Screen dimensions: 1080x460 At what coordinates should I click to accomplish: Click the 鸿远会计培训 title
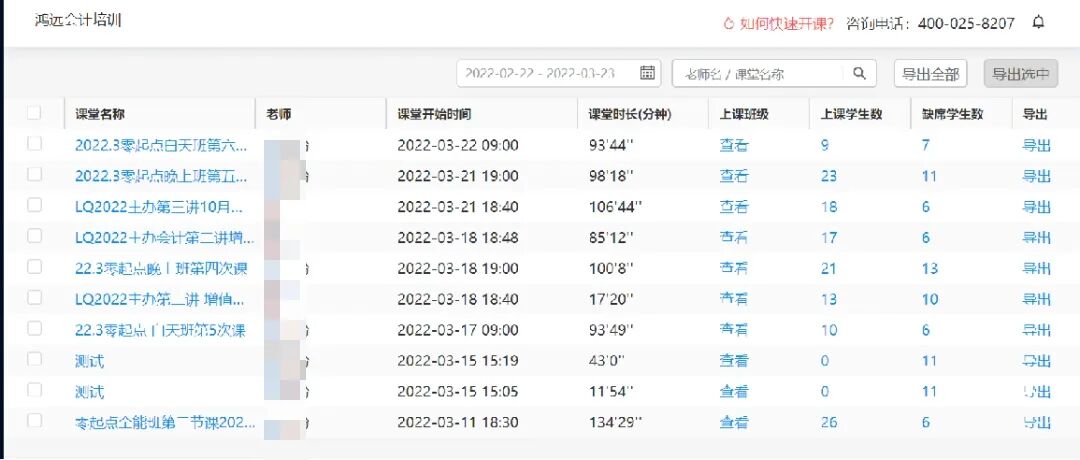point(78,20)
